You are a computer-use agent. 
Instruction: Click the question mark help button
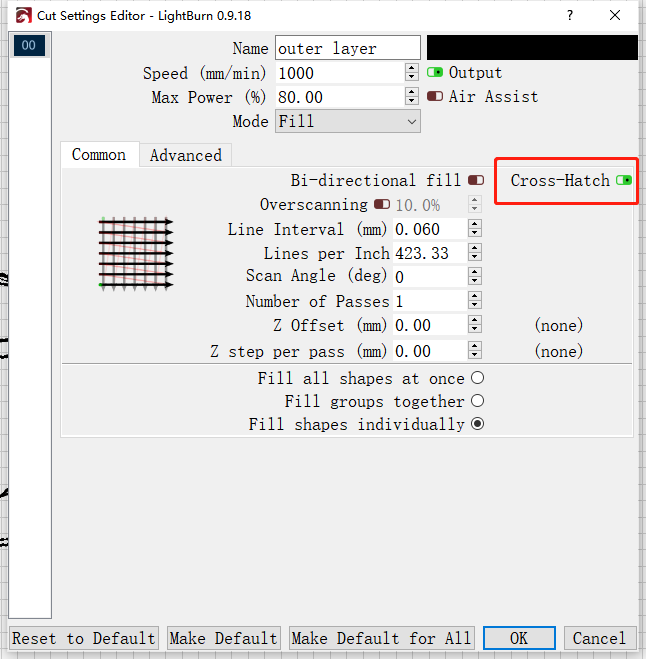click(x=570, y=16)
